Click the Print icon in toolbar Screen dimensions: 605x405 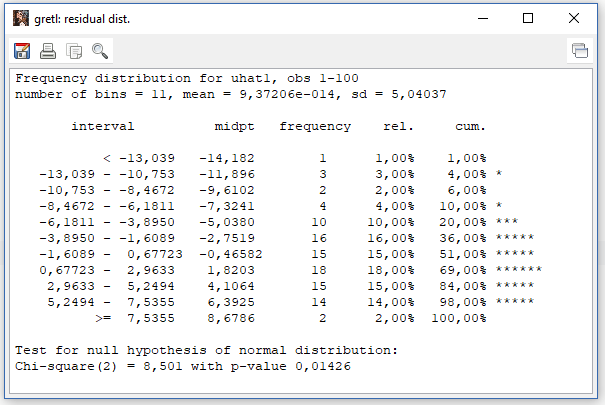click(x=48, y=50)
